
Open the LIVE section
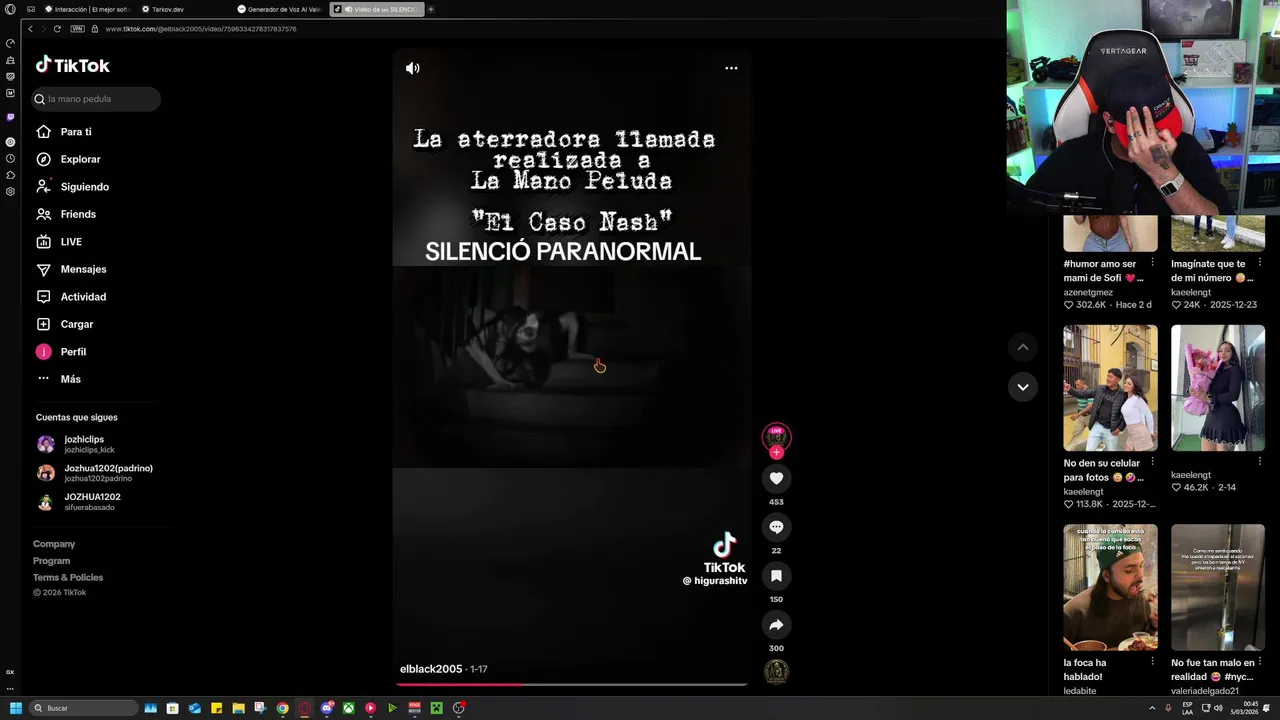pos(60,242)
